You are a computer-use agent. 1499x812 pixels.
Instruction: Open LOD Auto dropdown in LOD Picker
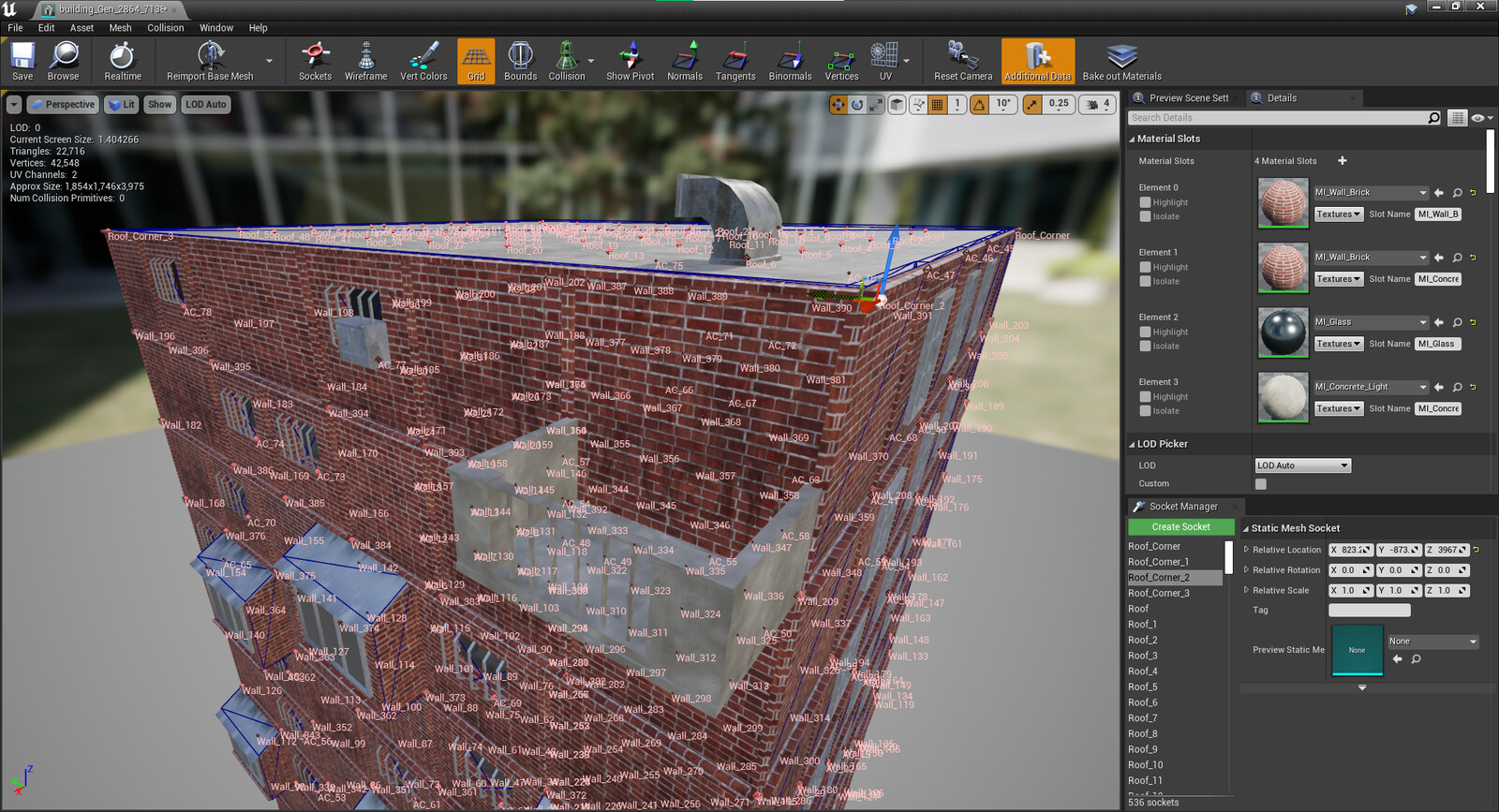click(1302, 465)
